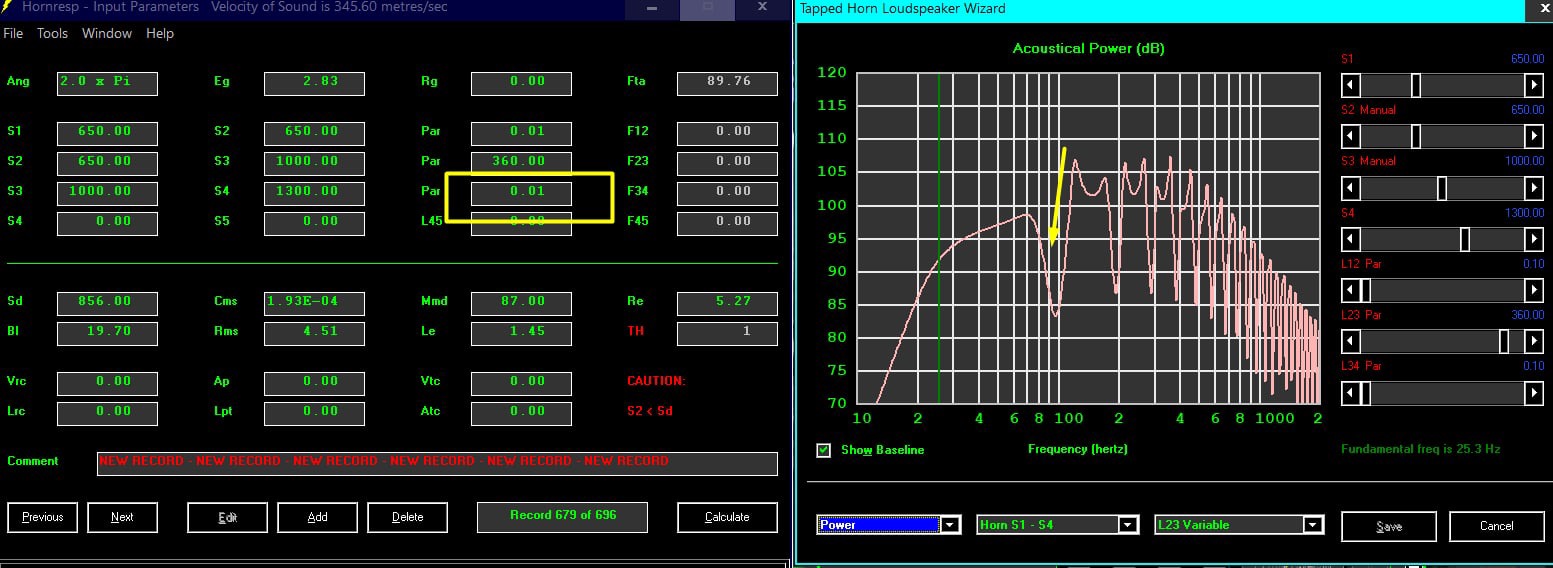
Task: Click the S1 slider left arrow
Action: (1351, 85)
